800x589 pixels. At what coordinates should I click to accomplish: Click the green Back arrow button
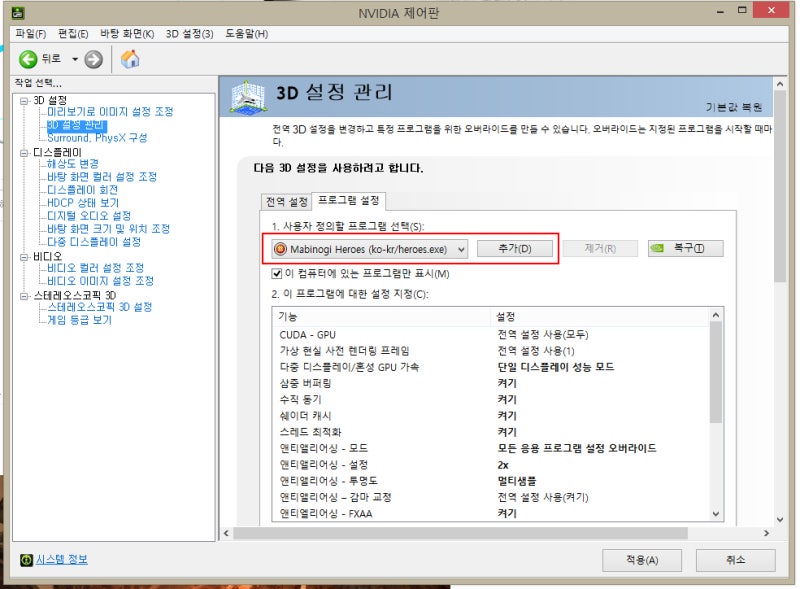click(x=29, y=59)
